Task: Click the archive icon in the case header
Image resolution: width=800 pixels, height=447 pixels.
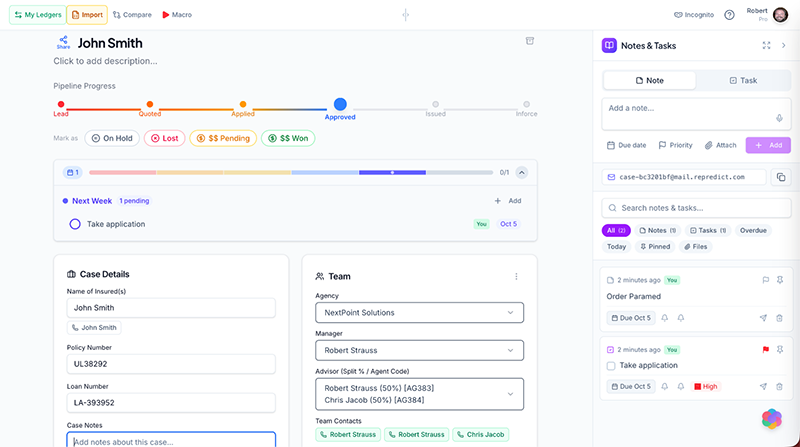Action: (530, 41)
